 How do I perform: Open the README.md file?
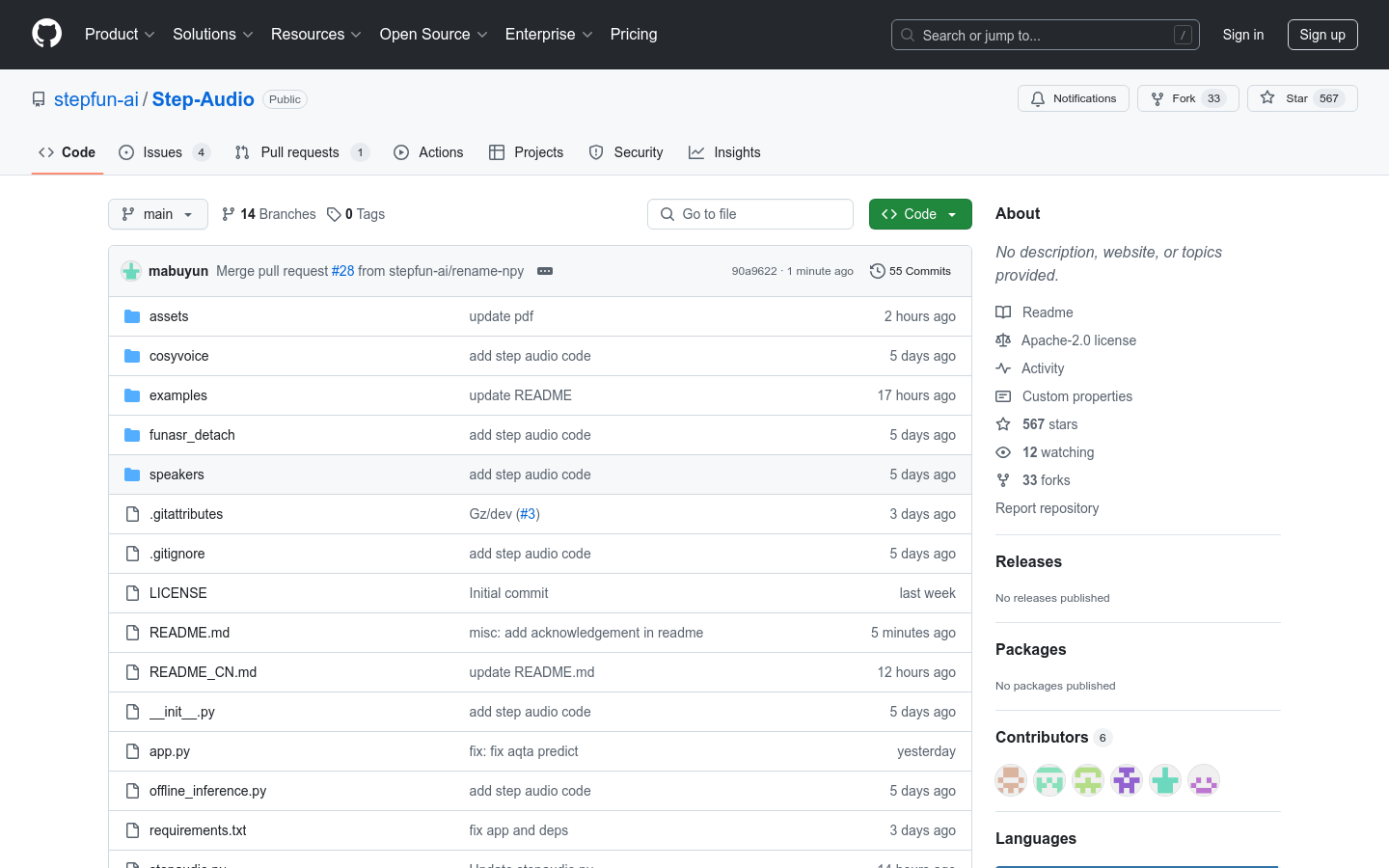[x=190, y=633]
